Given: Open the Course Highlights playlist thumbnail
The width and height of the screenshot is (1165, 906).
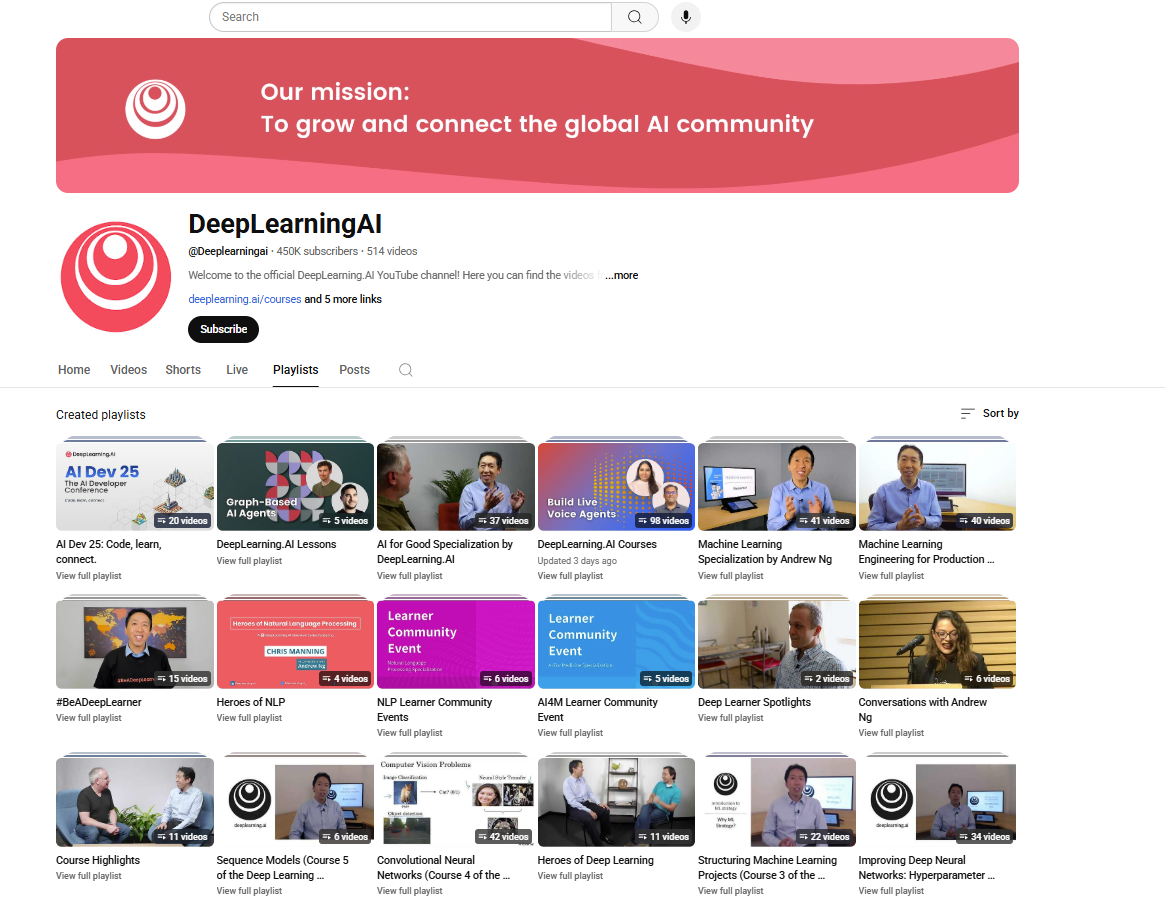Looking at the screenshot, I should pos(134,800).
